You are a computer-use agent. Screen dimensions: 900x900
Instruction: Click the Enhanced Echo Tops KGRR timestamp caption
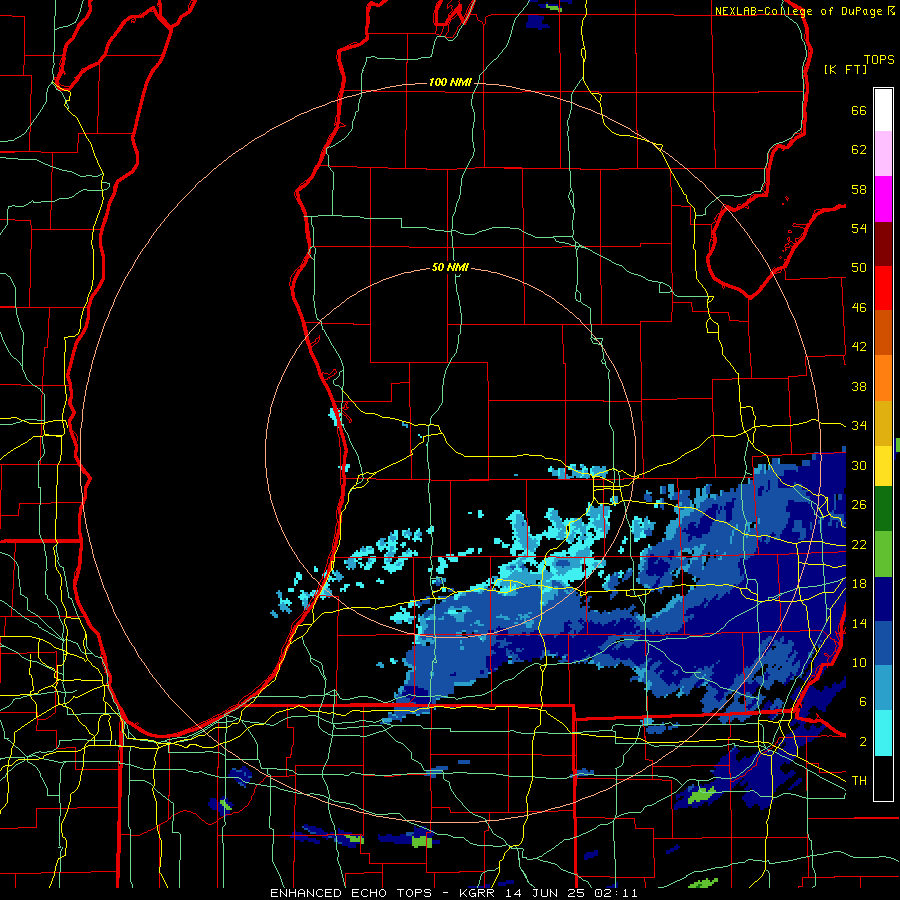pos(453,893)
